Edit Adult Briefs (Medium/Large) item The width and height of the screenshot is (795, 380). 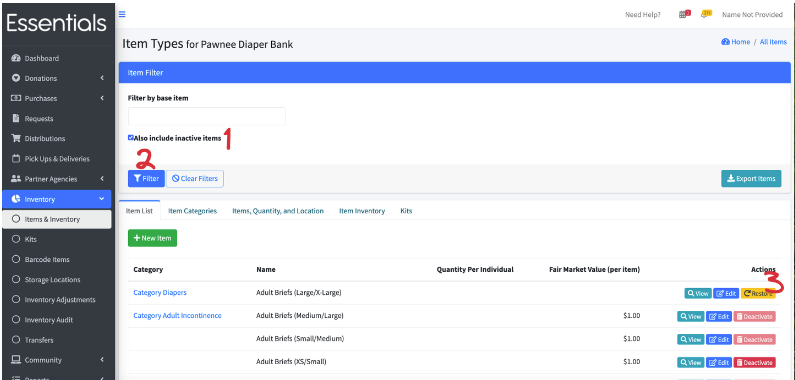click(x=719, y=316)
